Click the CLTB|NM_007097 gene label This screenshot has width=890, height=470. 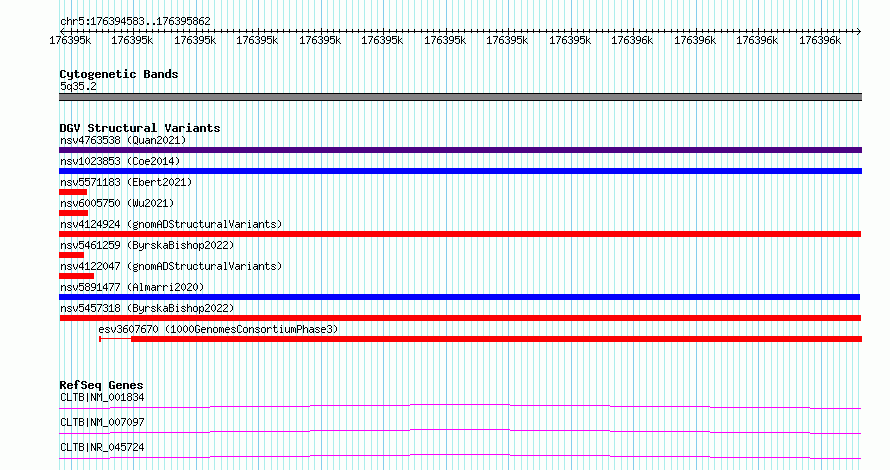[x=102, y=422]
